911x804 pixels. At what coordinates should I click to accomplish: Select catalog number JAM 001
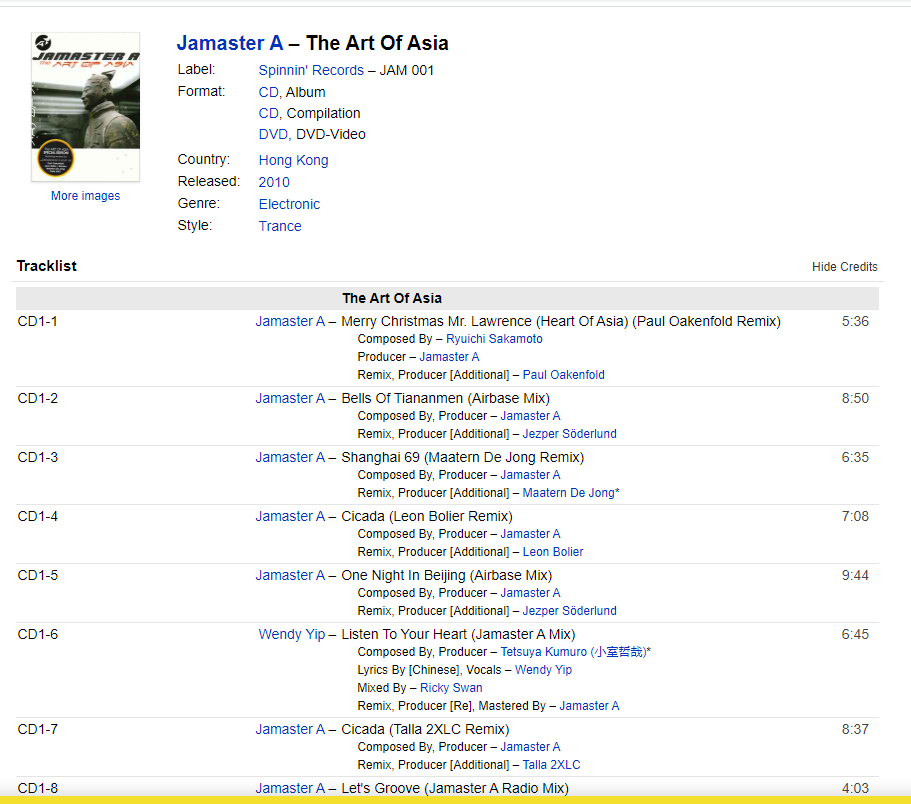(407, 70)
